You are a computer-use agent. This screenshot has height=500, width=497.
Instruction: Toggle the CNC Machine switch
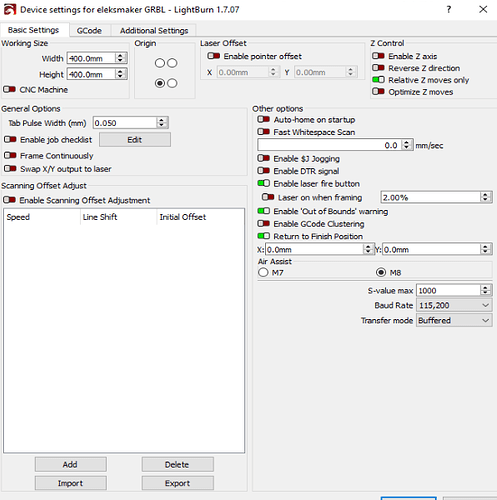9,89
